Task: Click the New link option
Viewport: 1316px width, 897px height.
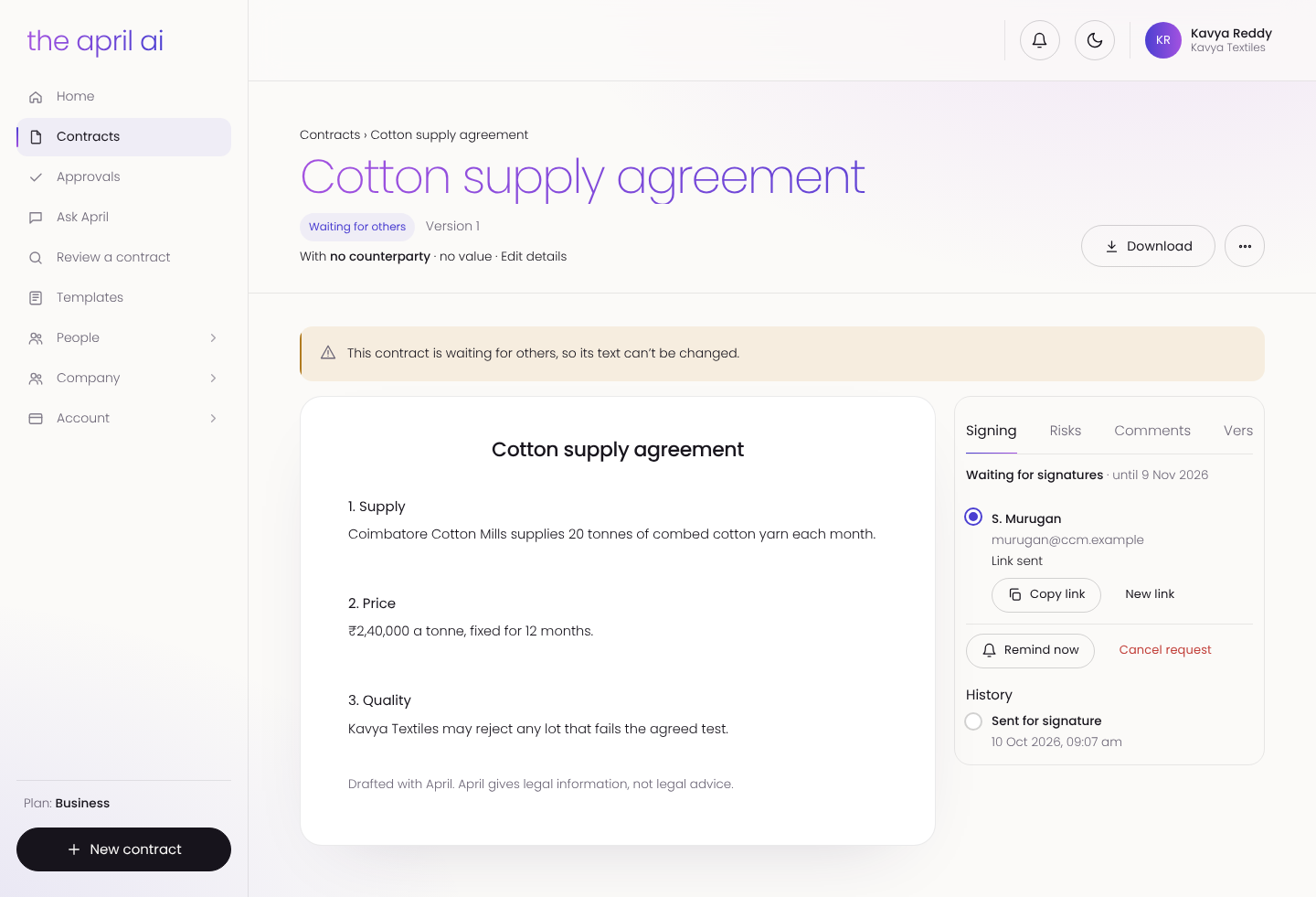Action: (x=1150, y=594)
